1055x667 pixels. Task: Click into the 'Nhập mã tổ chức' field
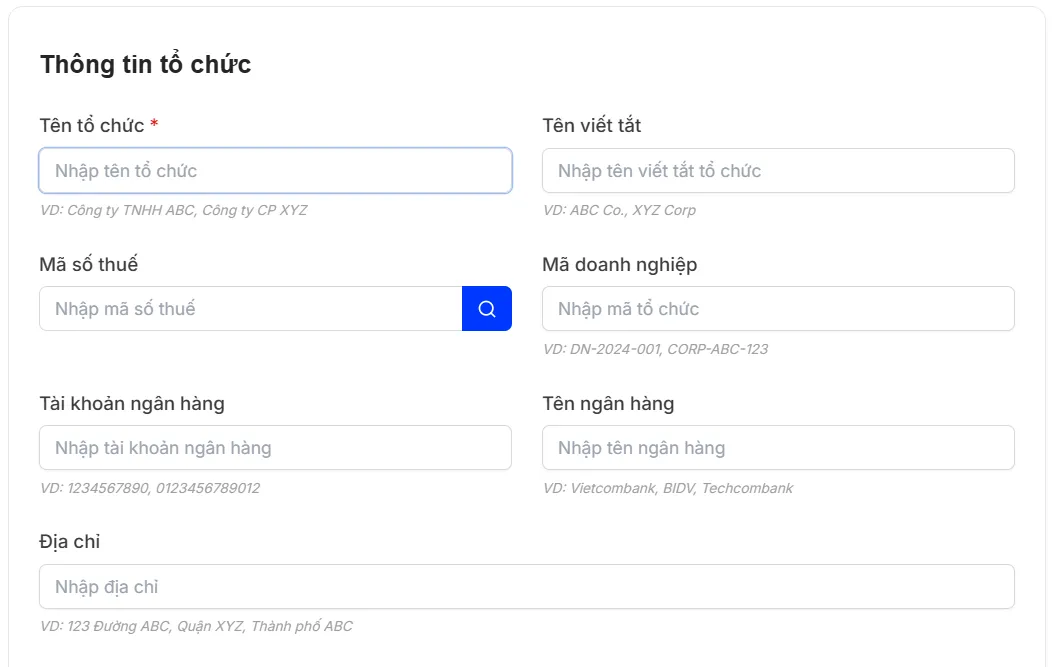(778, 309)
